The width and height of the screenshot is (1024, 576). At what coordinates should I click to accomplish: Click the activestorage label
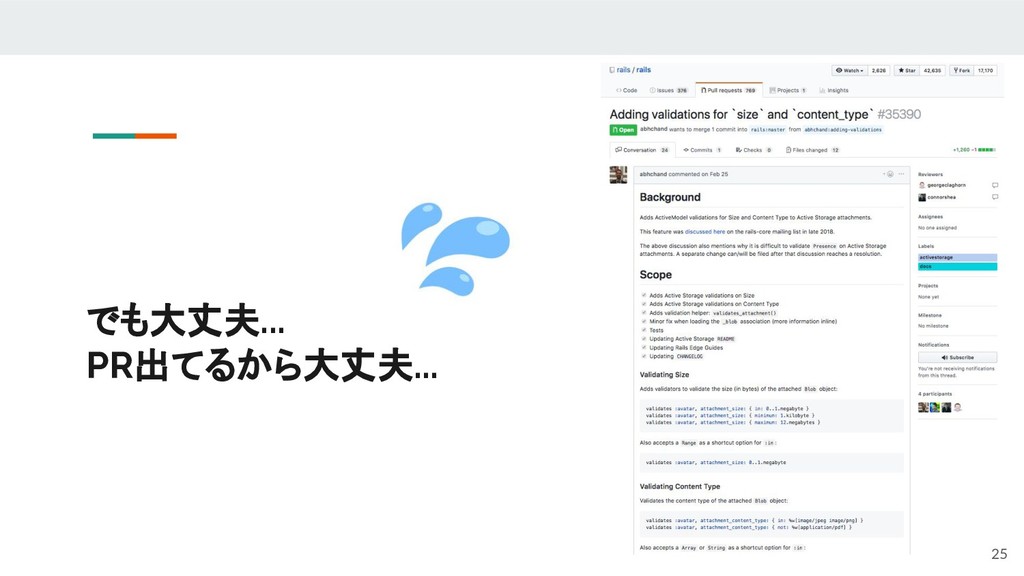pos(957,258)
